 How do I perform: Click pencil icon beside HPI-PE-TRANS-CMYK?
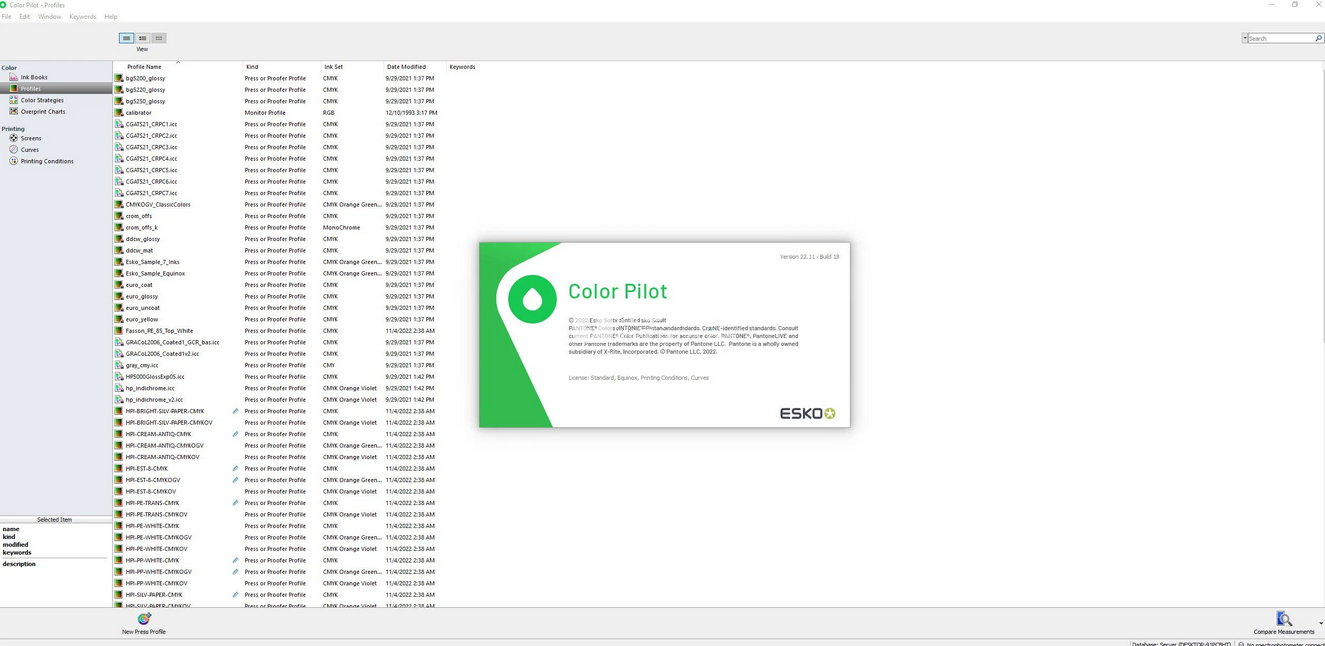[236, 503]
